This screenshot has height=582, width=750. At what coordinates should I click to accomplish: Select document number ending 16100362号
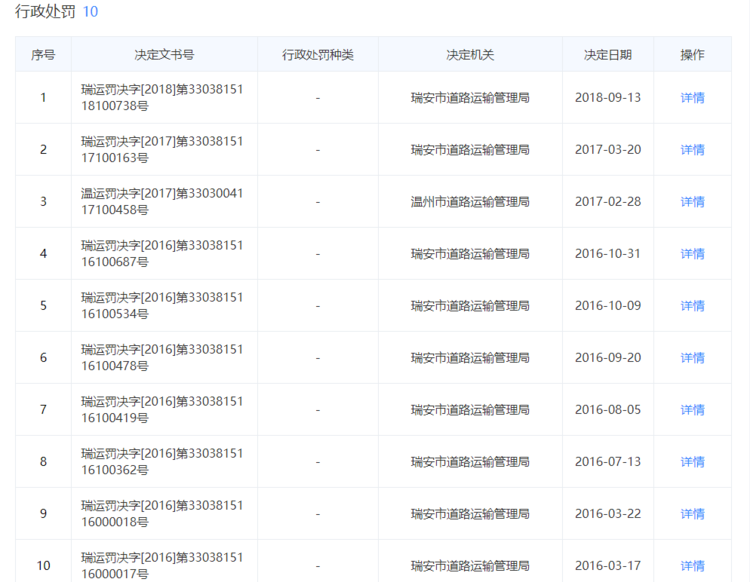tap(162, 462)
